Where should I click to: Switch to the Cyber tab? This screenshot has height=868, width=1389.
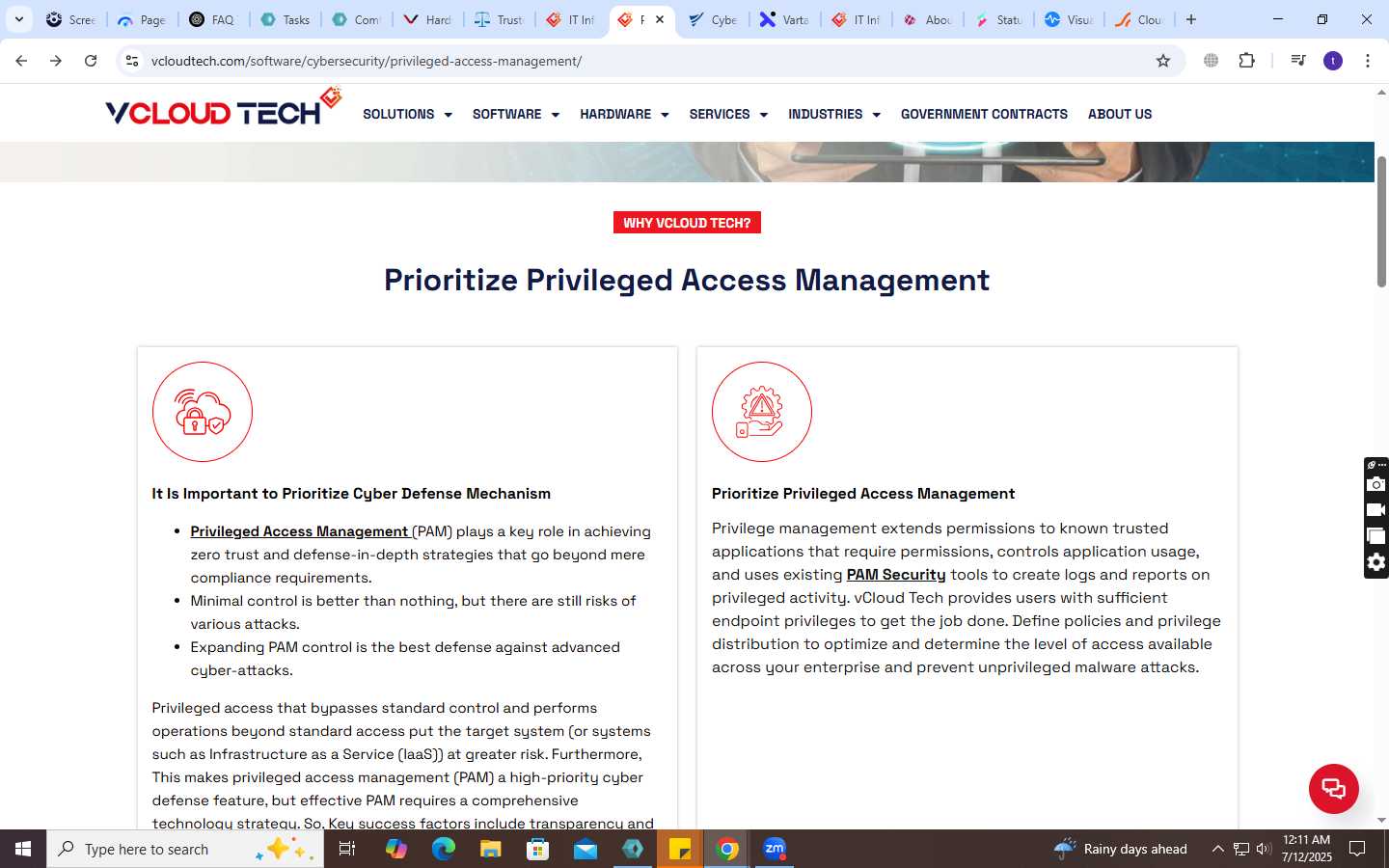pyautogui.click(x=713, y=19)
